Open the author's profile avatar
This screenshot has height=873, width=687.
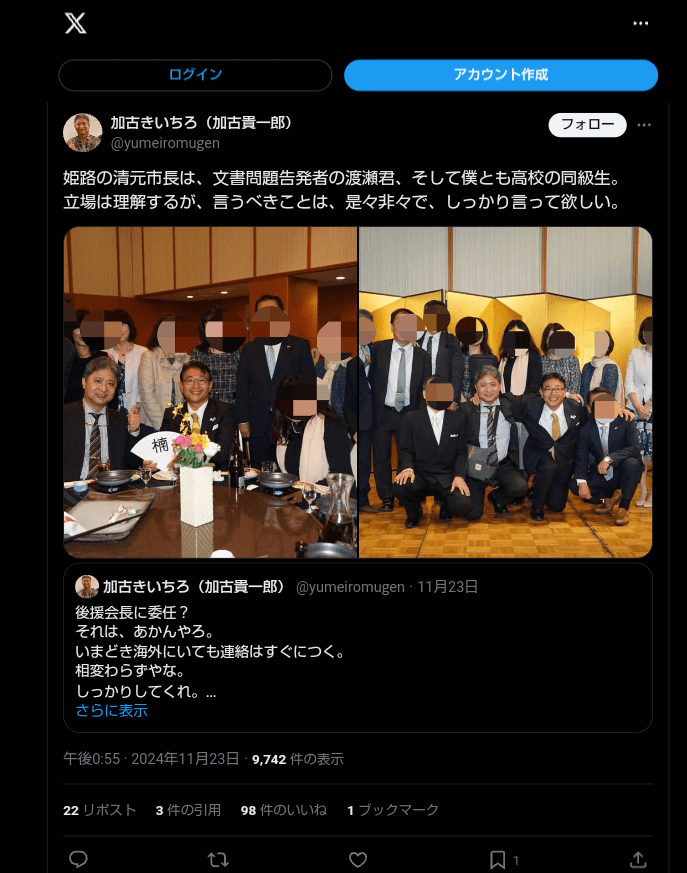pyautogui.click(x=82, y=133)
